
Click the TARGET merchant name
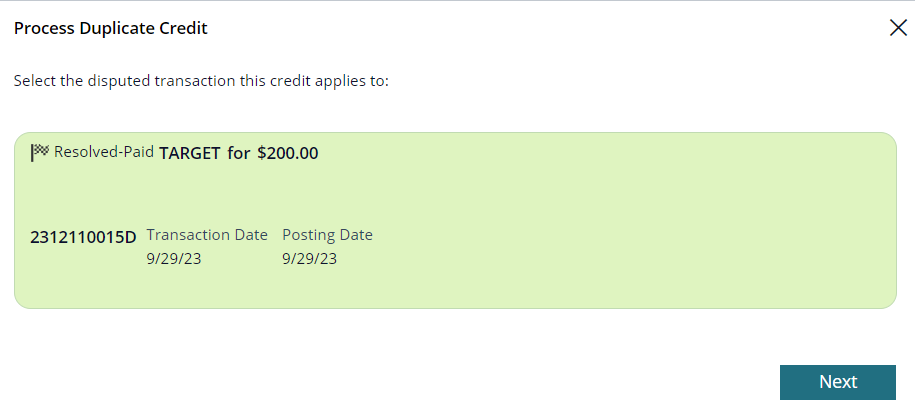(x=190, y=153)
